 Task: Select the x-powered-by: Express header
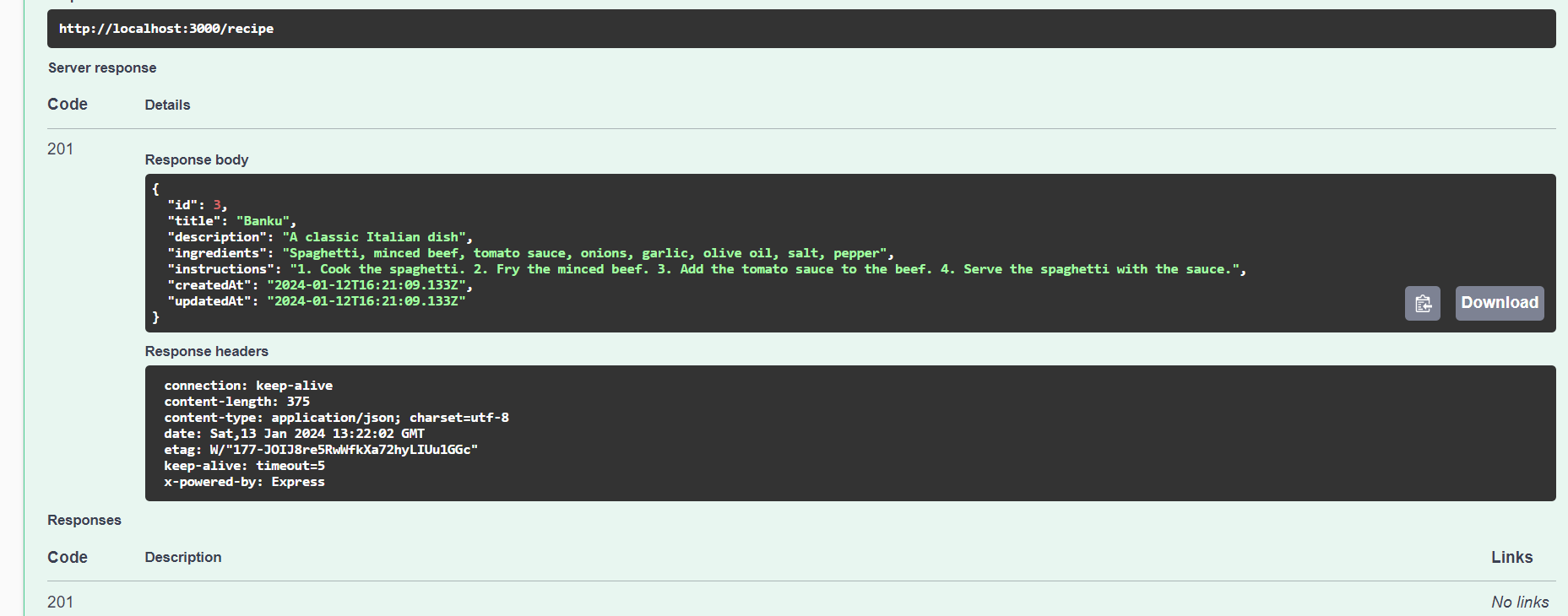244,481
